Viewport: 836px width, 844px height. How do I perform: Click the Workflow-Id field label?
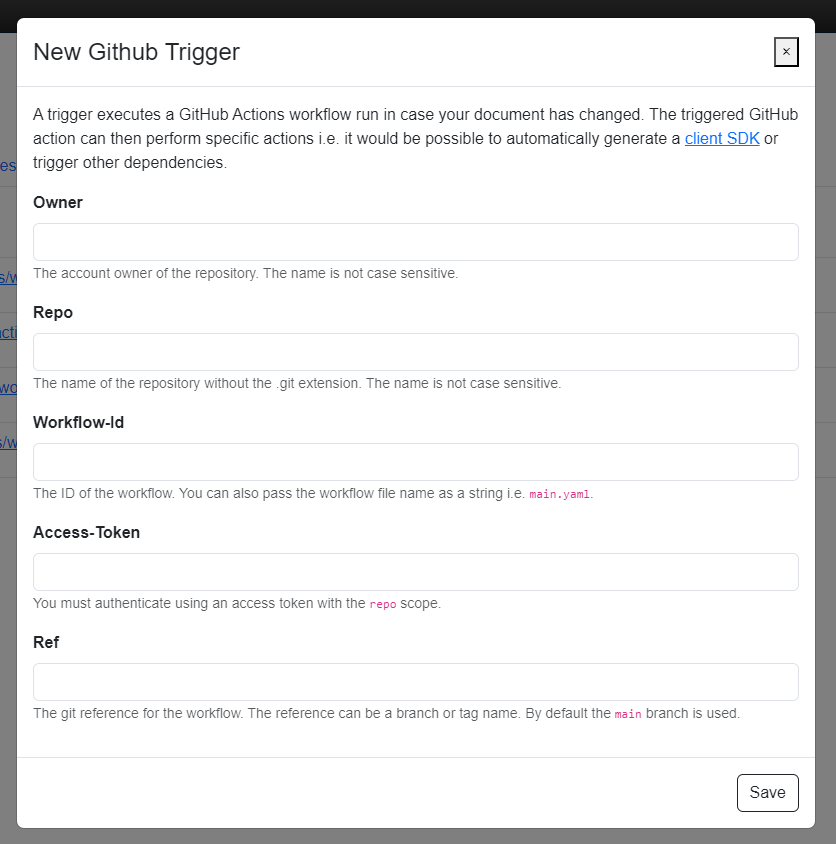tap(79, 423)
